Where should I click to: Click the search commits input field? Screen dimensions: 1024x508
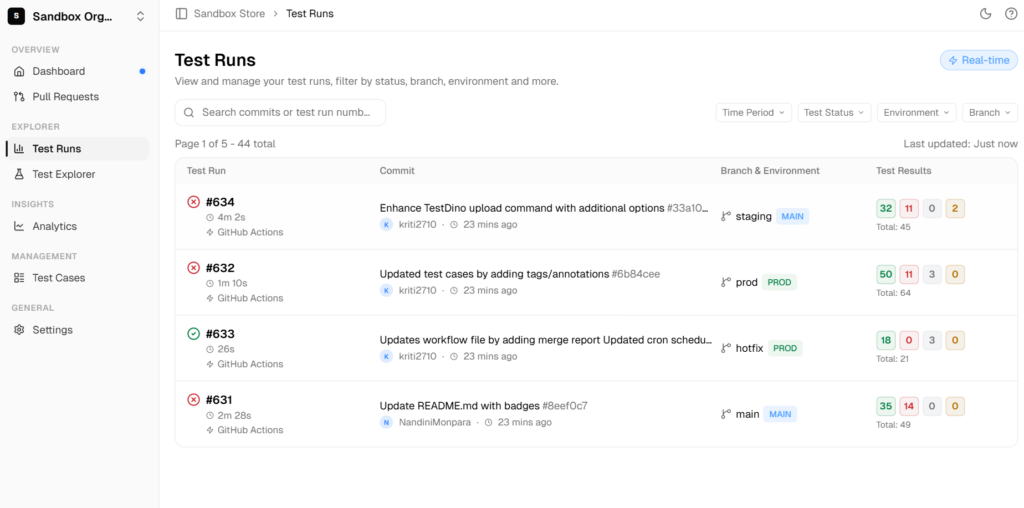coord(280,112)
